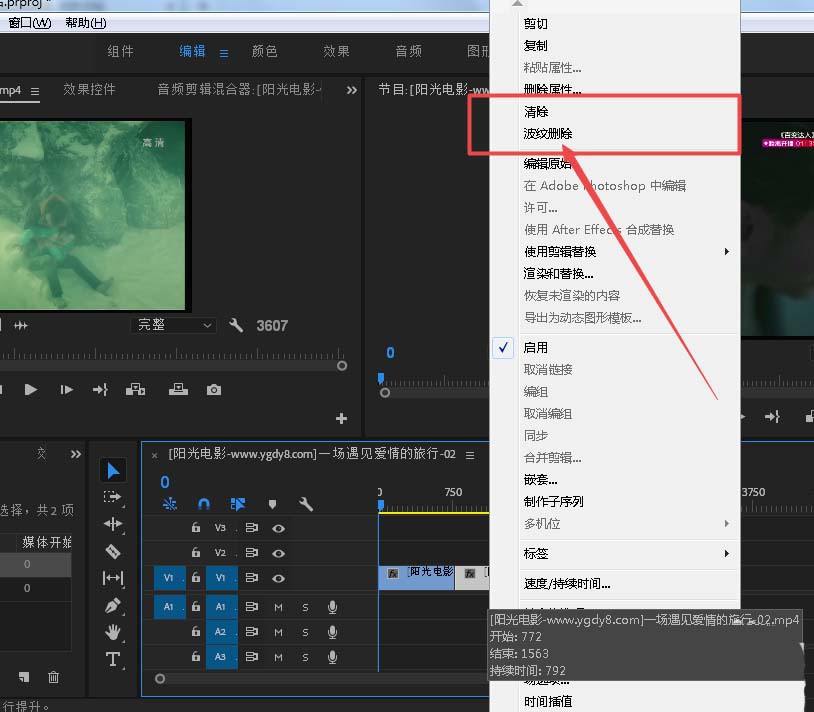
Task: Switch to the 颜色 workspace tab
Action: coord(264,52)
